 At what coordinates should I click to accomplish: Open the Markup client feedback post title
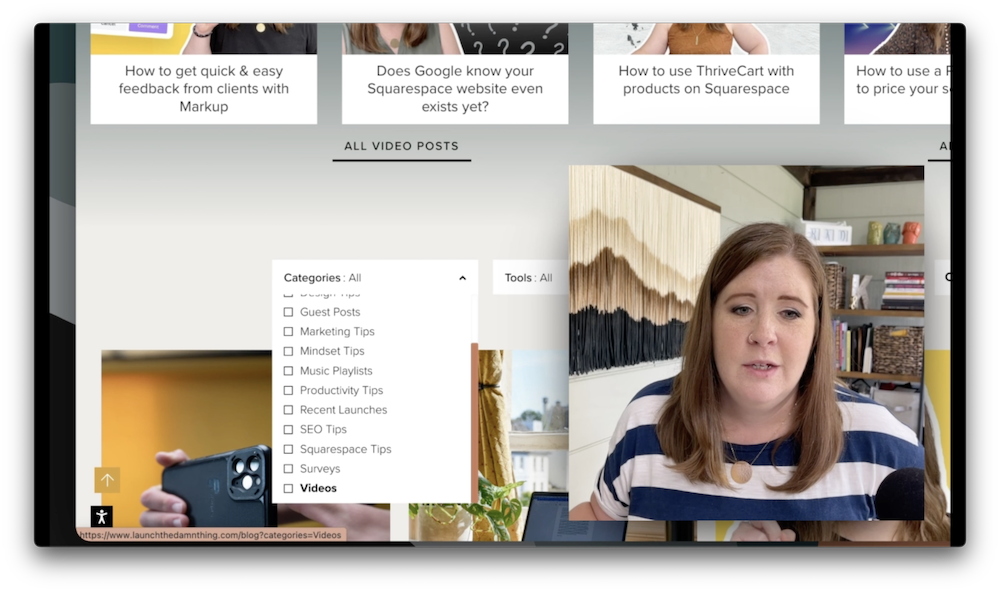pos(203,89)
